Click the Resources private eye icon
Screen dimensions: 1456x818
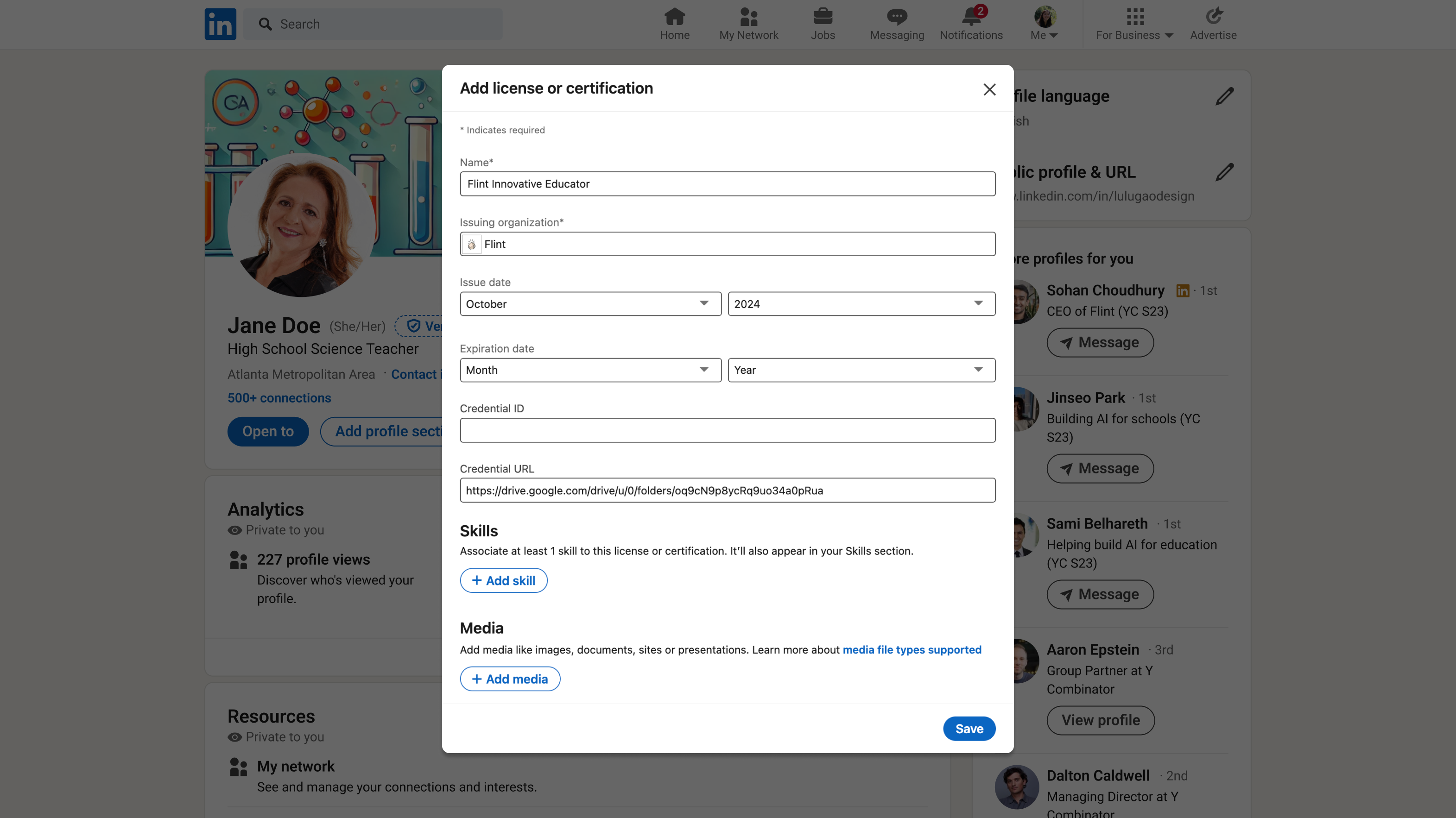click(x=234, y=737)
